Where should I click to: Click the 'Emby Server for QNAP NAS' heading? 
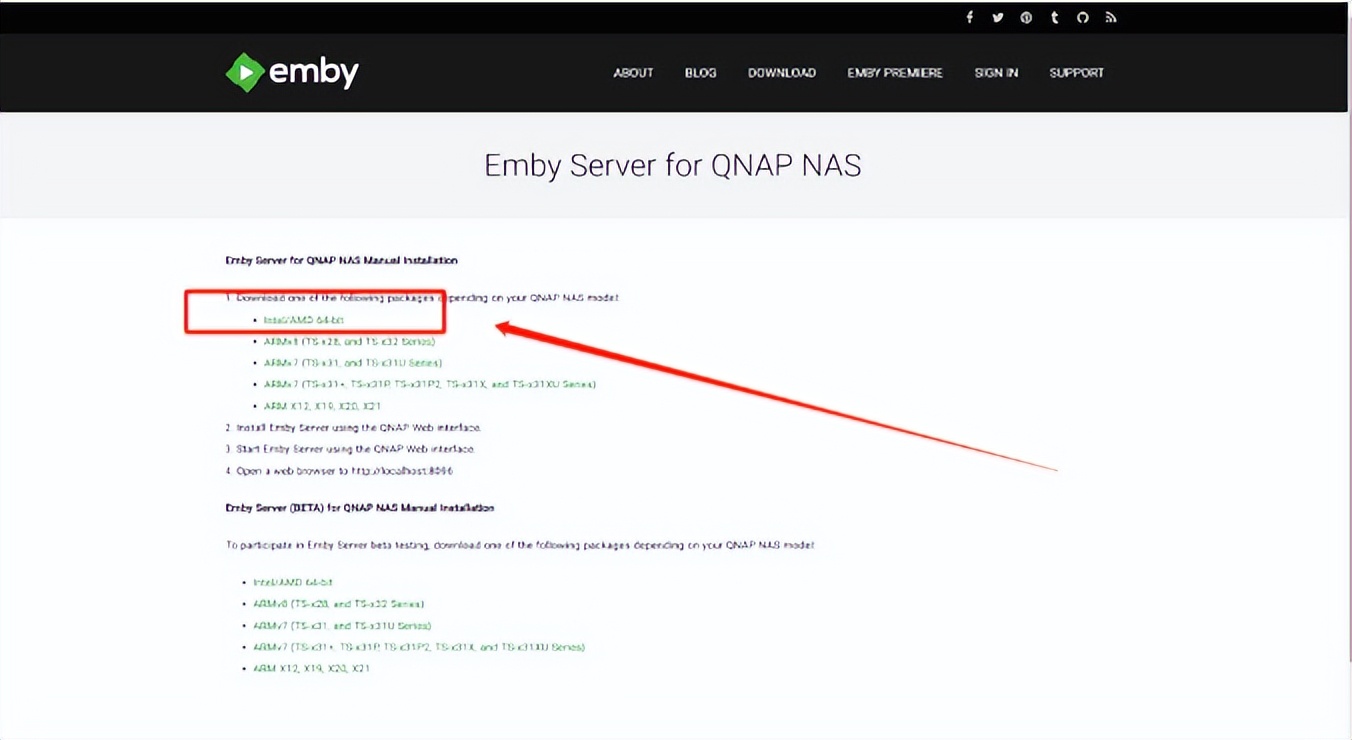673,165
